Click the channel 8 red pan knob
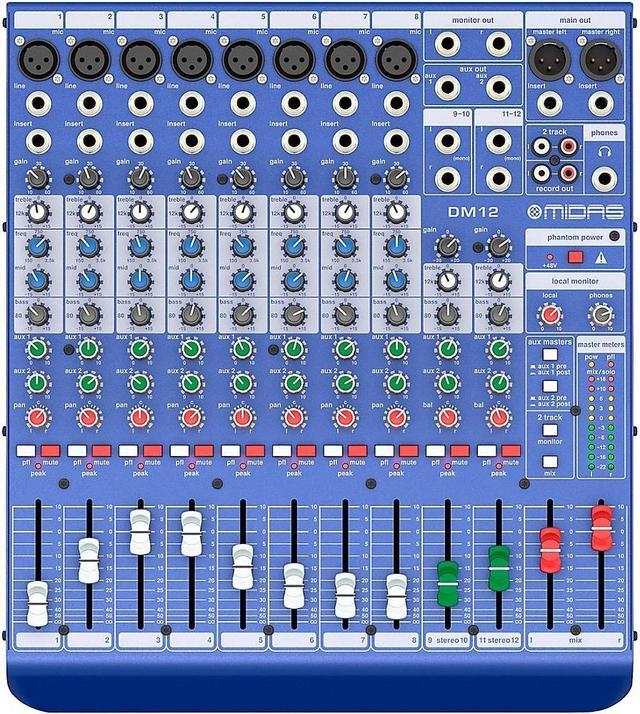Viewport: 640px width, 714px height. [396, 417]
